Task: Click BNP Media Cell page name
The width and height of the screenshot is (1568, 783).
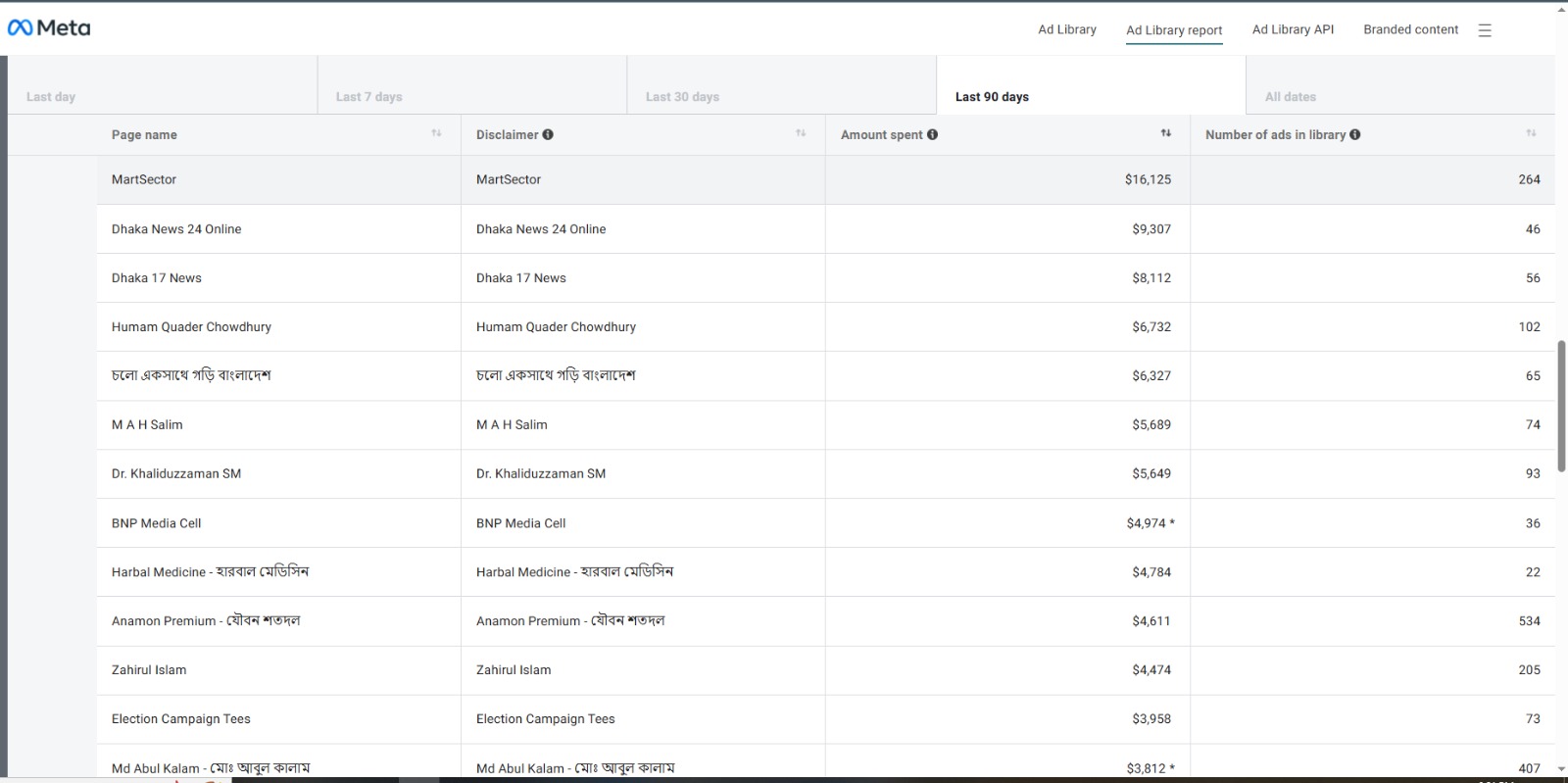Action: tap(157, 523)
